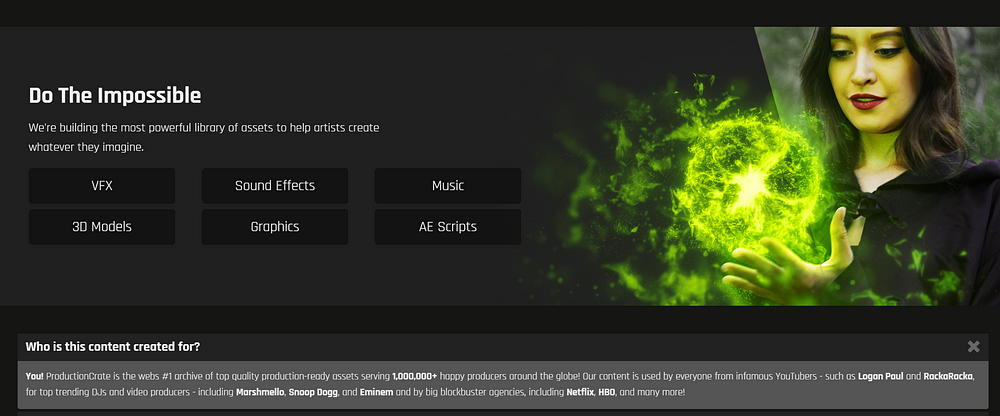Close the 'Who is this content created for?' panel
The height and width of the screenshot is (416, 1000).
click(973, 346)
